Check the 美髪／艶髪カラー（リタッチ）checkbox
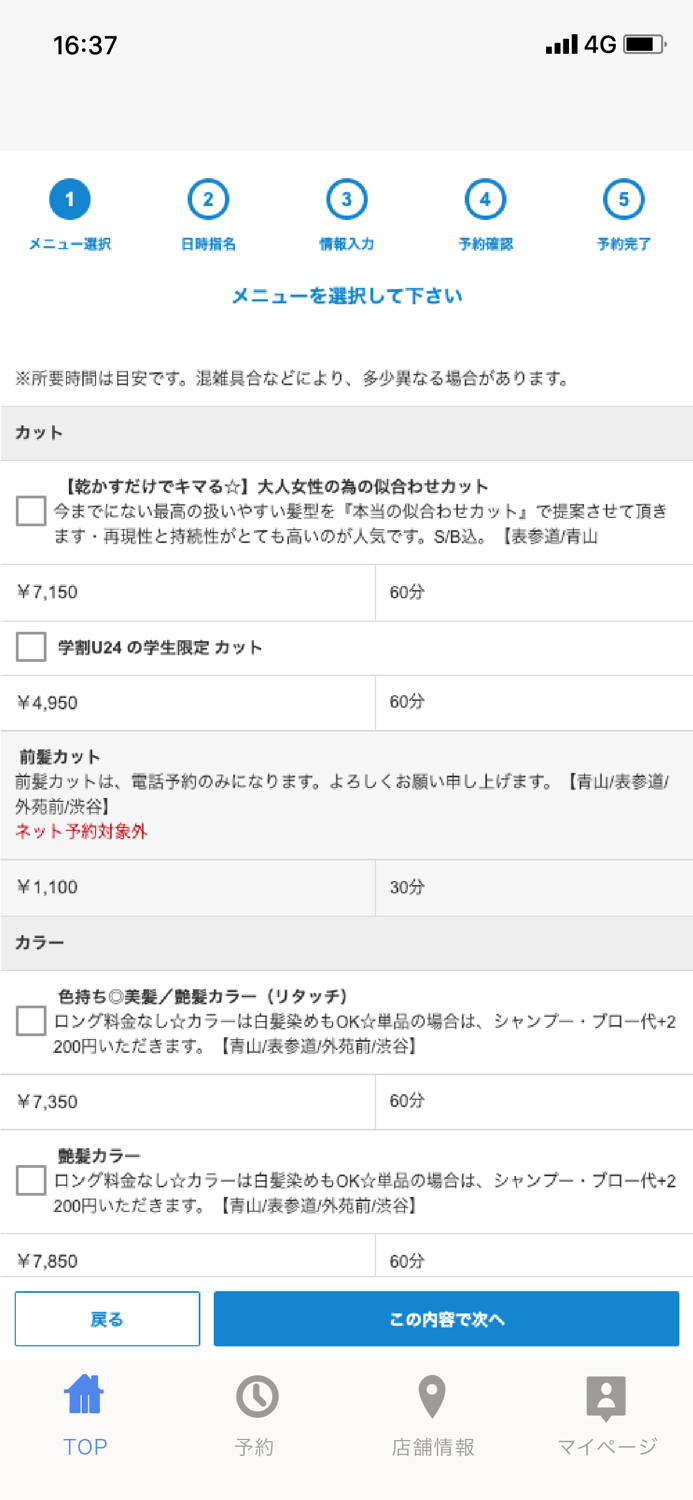Image resolution: width=693 pixels, height=1500 pixels. click(x=30, y=1021)
